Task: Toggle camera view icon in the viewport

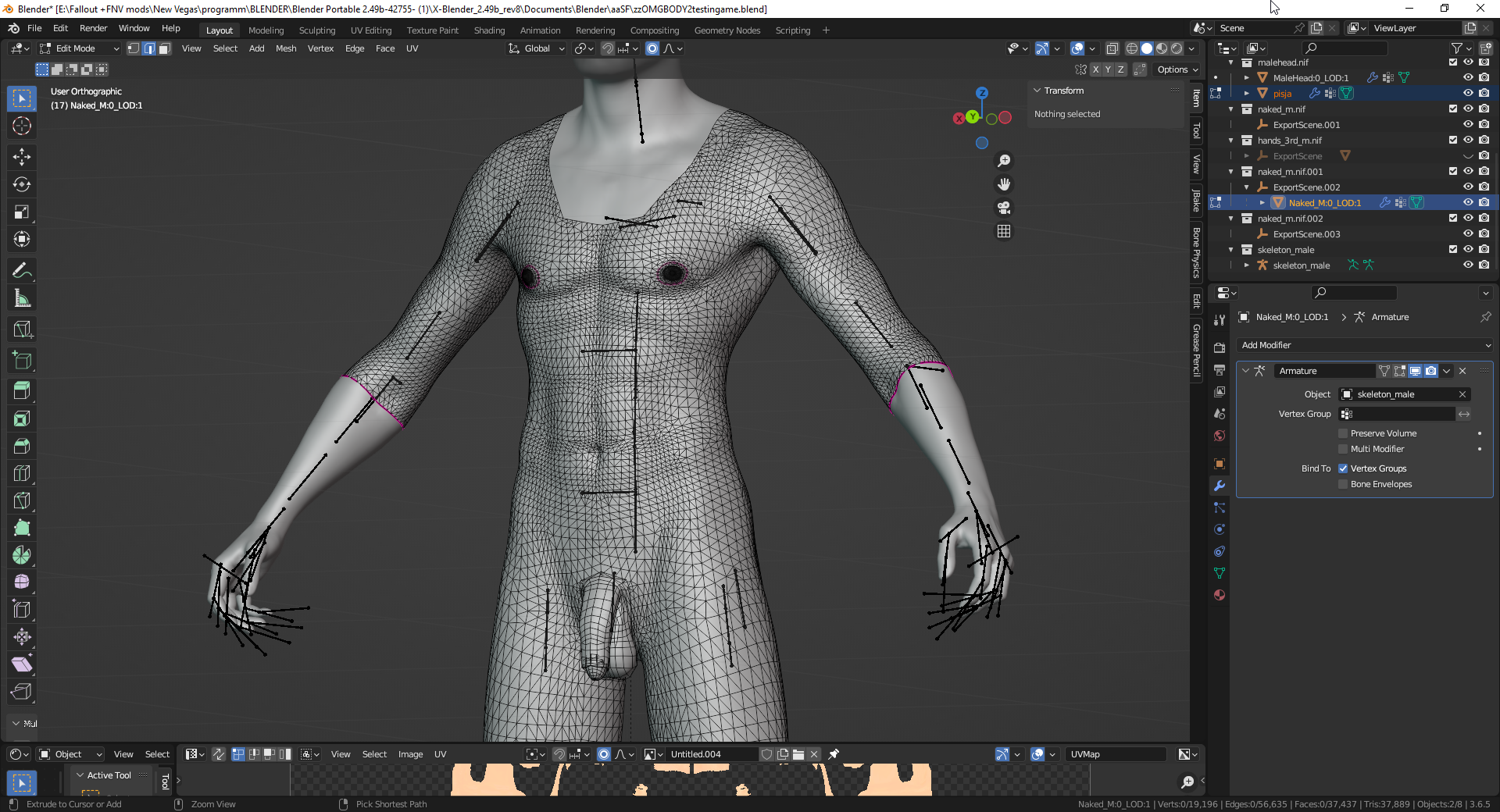Action: [x=1004, y=208]
